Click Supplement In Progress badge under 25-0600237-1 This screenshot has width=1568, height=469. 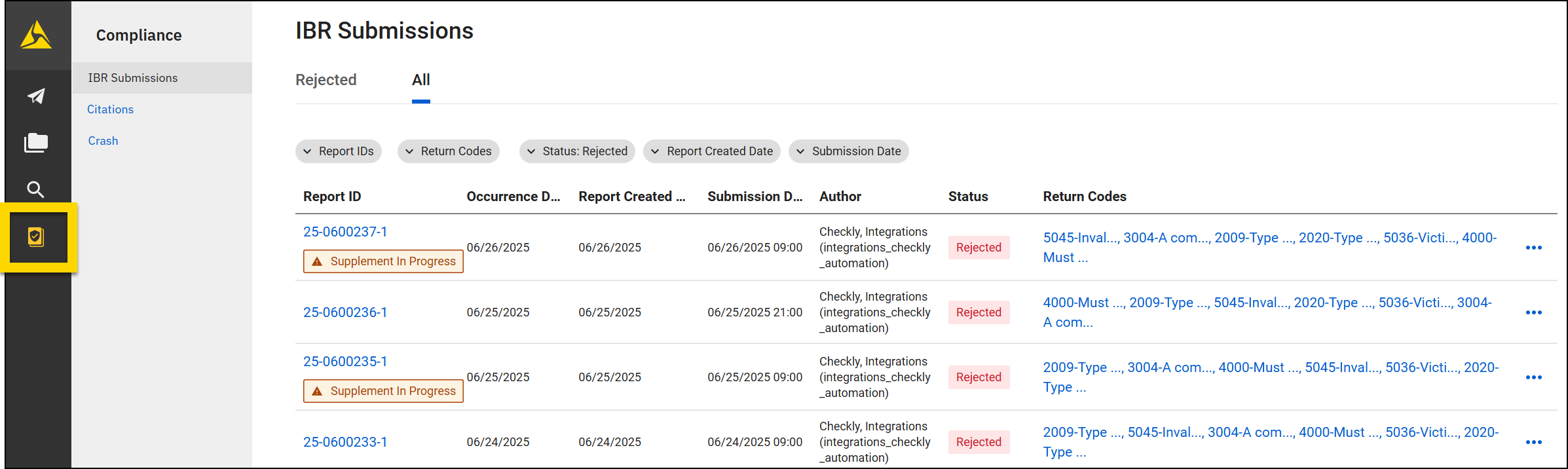[x=383, y=261]
